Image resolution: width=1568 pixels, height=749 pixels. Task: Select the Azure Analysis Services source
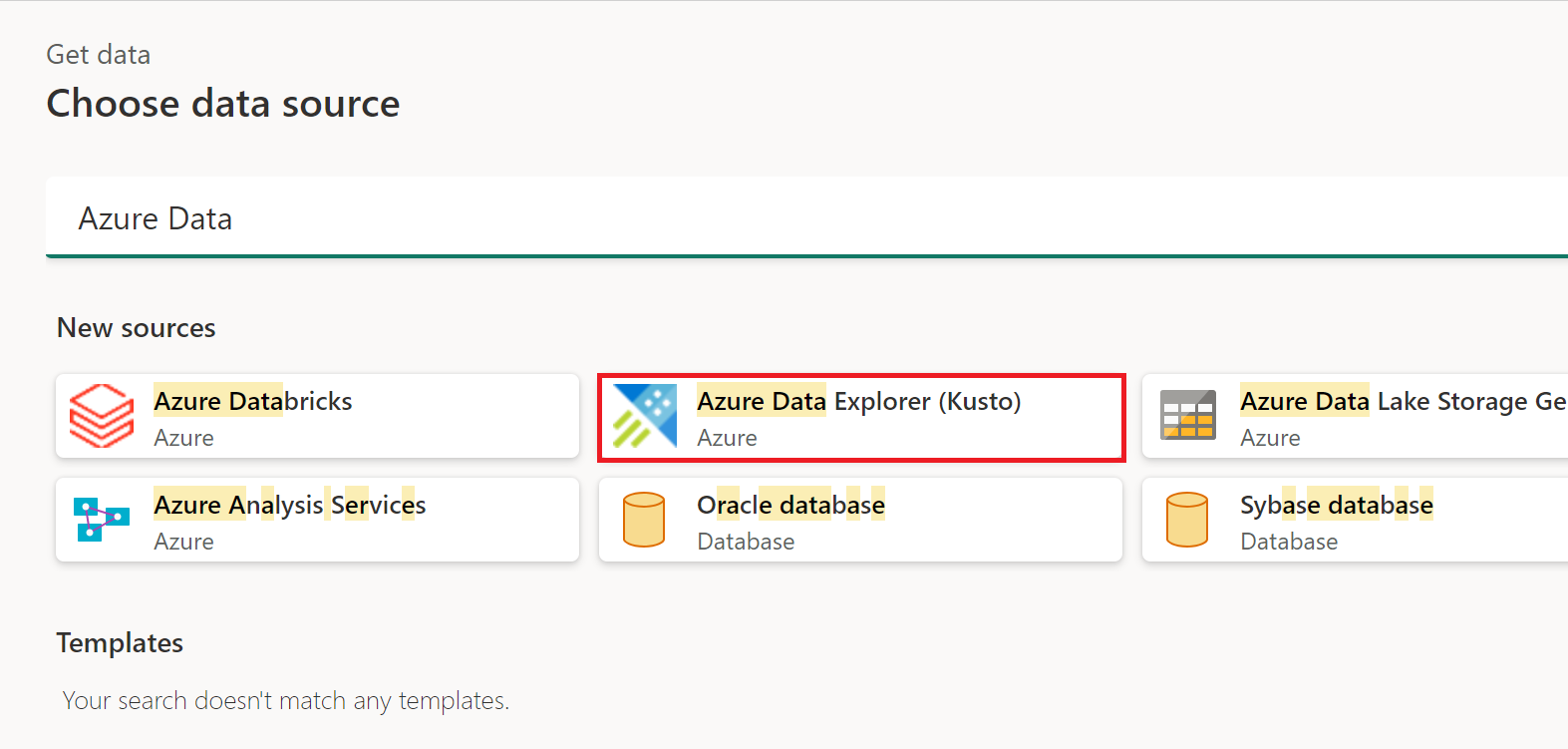coord(317,520)
